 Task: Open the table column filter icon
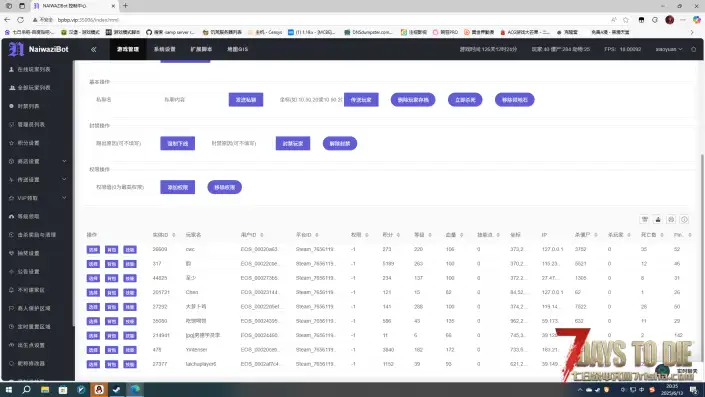[x=645, y=219]
